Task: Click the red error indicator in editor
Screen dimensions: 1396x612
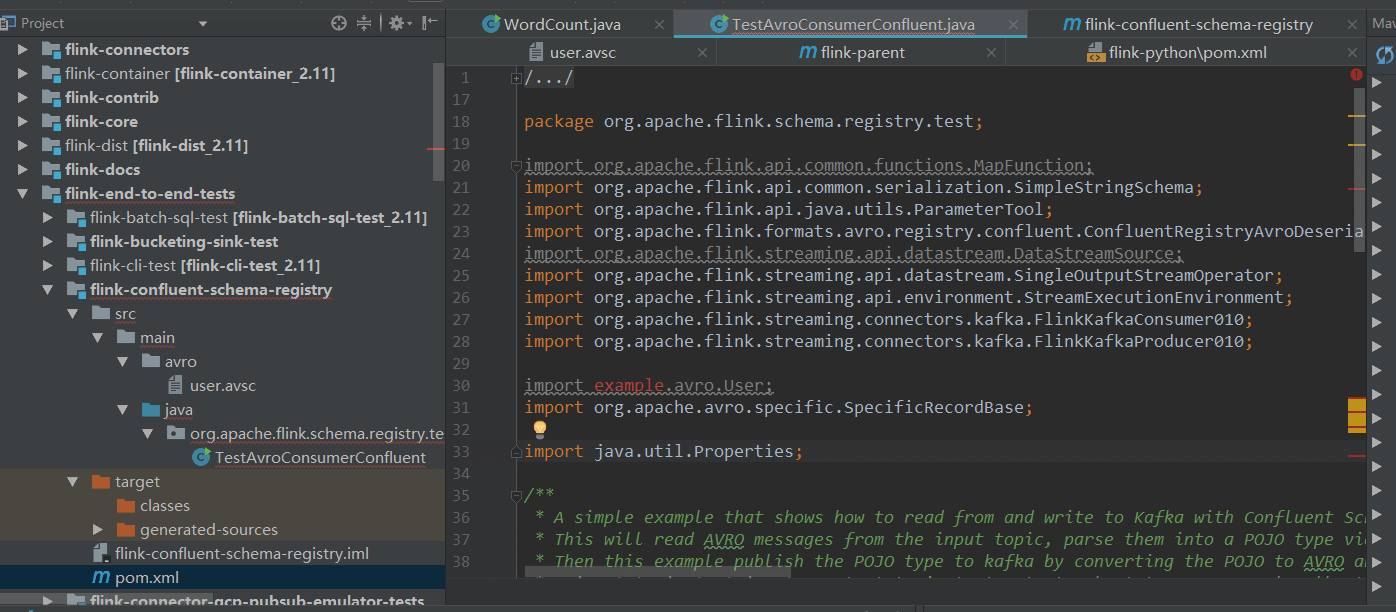Action: (1356, 75)
